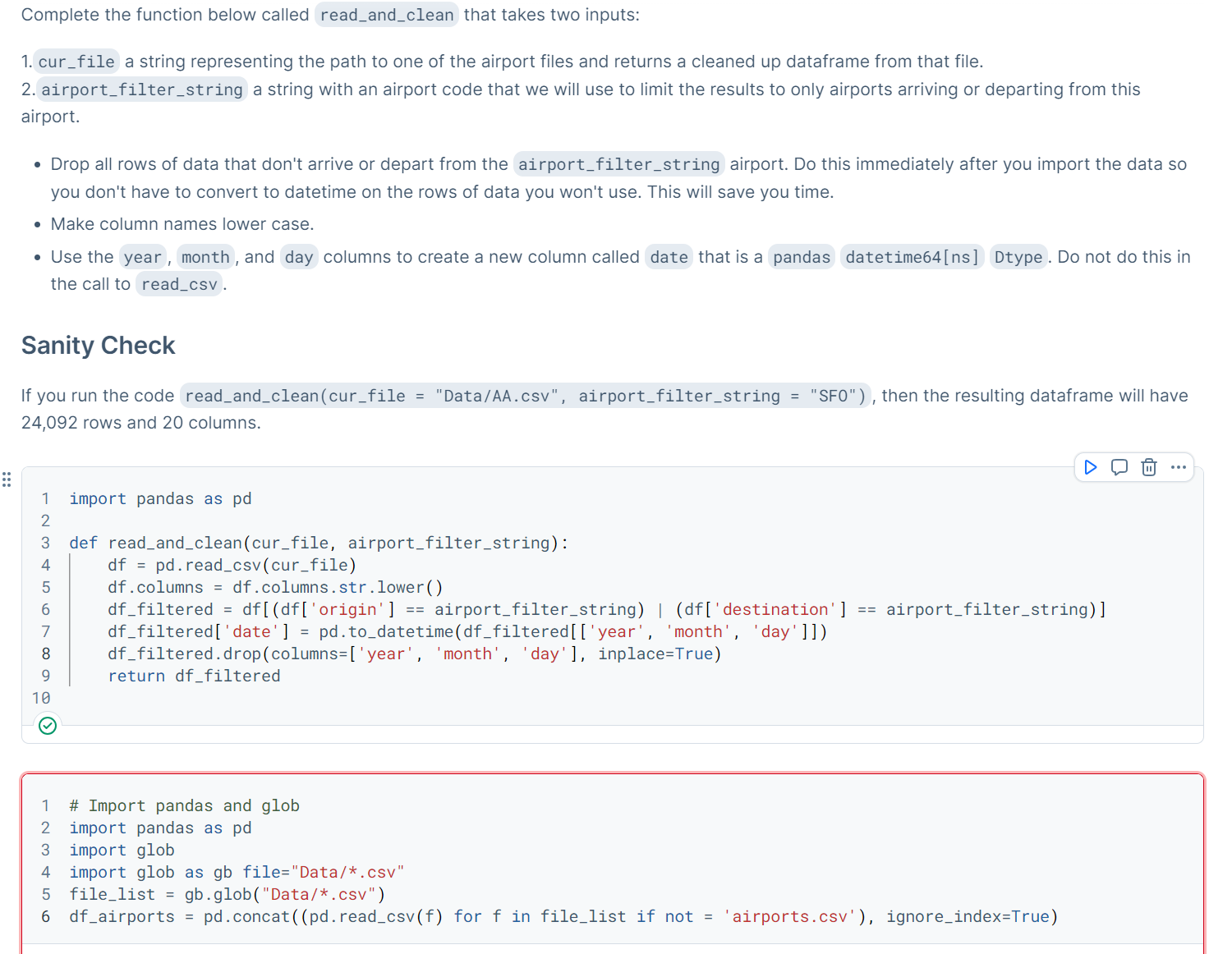Open the ellipsis overflow dropdown
The image size is (1232, 954).
(x=1178, y=467)
